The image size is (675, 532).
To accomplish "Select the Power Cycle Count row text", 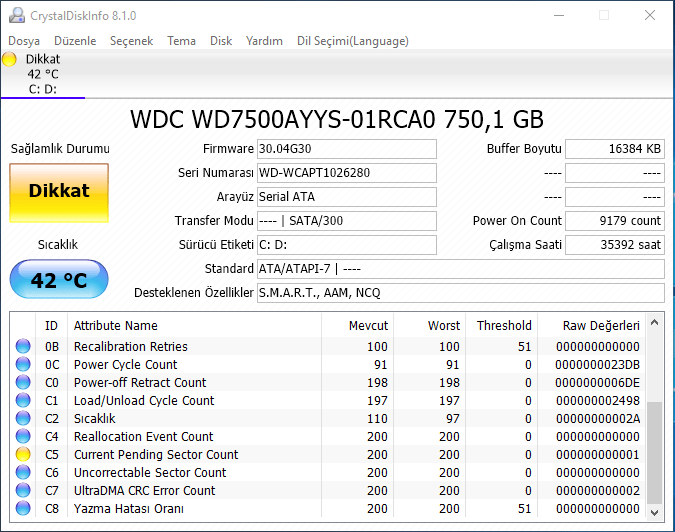I will pos(125,365).
